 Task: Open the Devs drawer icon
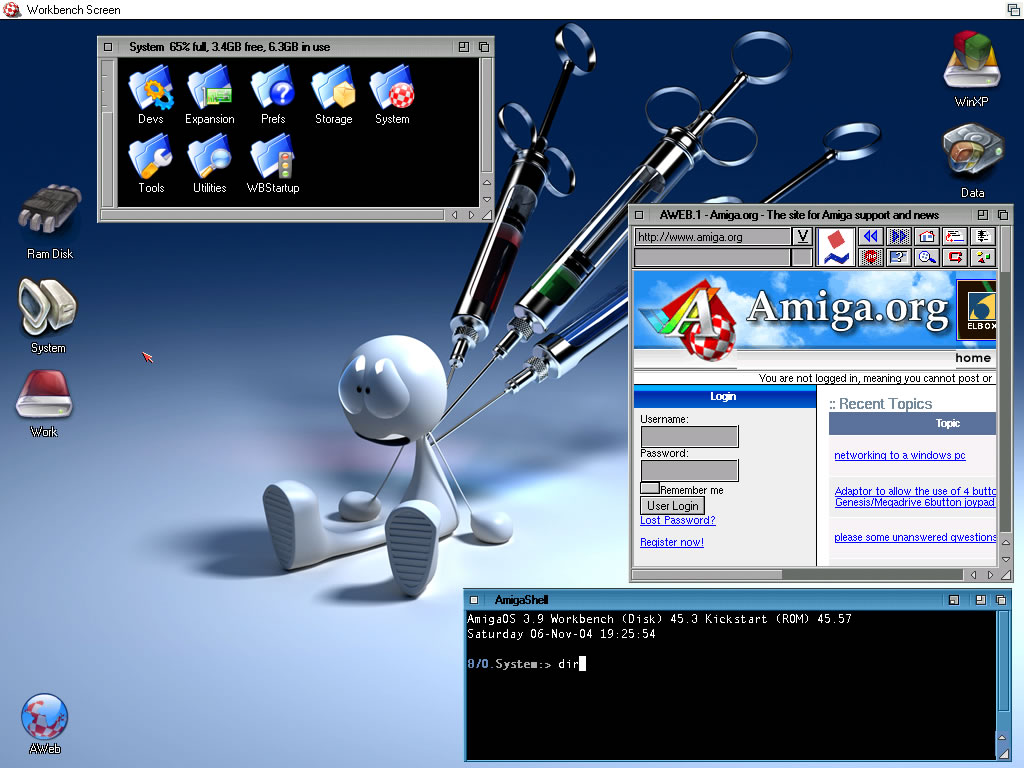coord(151,95)
